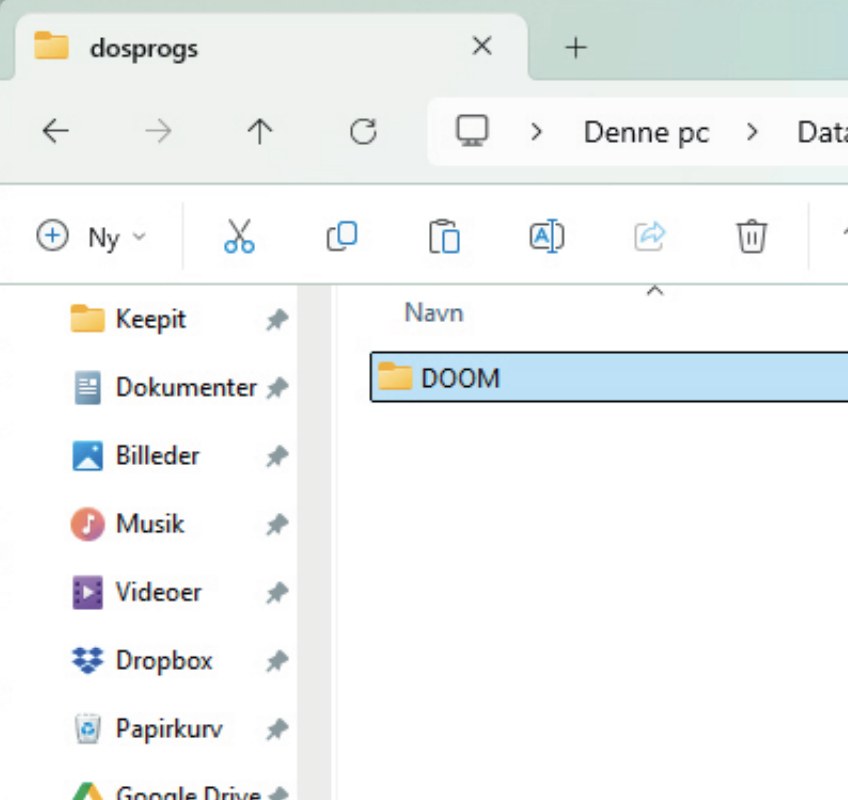This screenshot has height=800, width=848.
Task: Click the Cut scissors icon
Action: [239, 237]
